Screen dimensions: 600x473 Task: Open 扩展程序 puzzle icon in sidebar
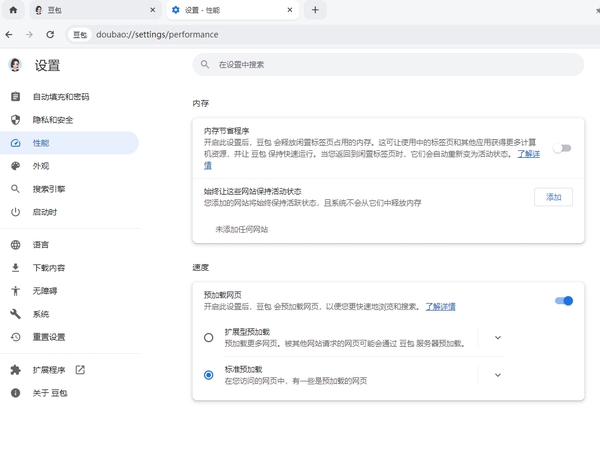[x=15, y=370]
